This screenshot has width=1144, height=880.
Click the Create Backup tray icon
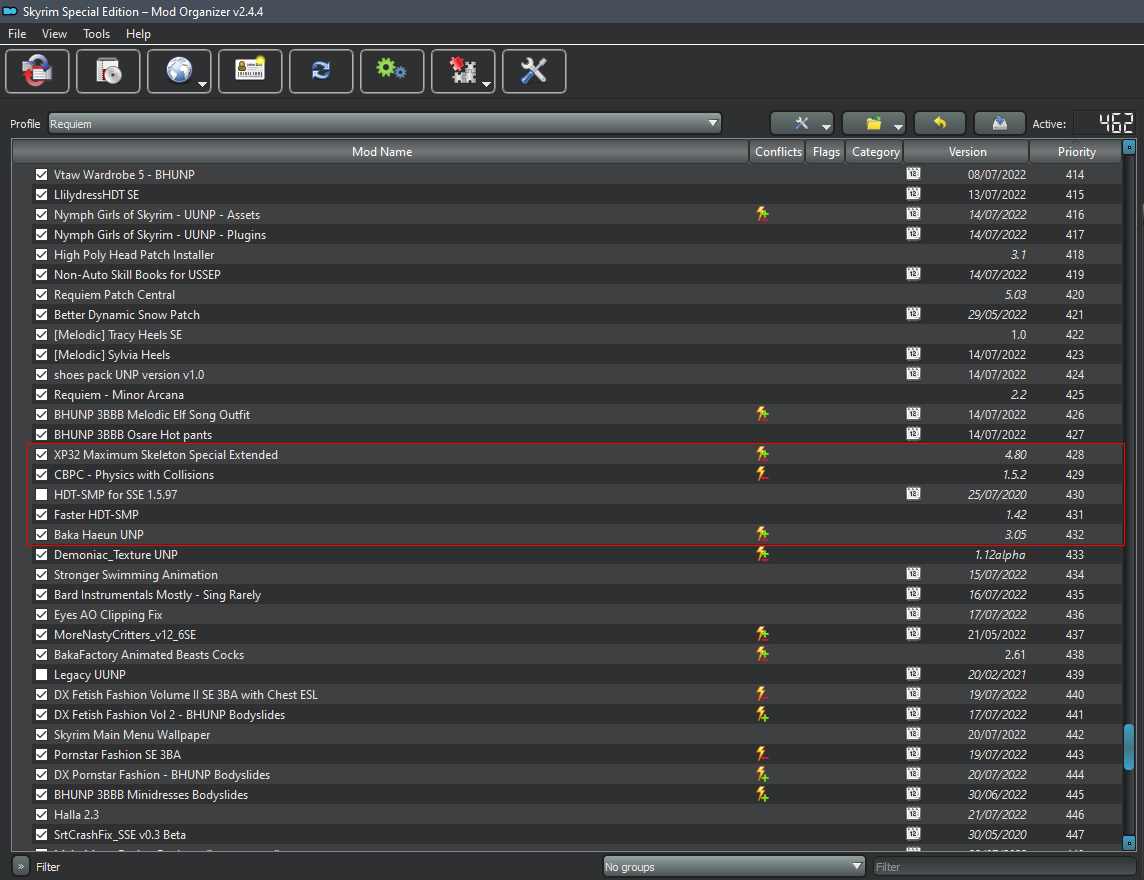point(999,123)
